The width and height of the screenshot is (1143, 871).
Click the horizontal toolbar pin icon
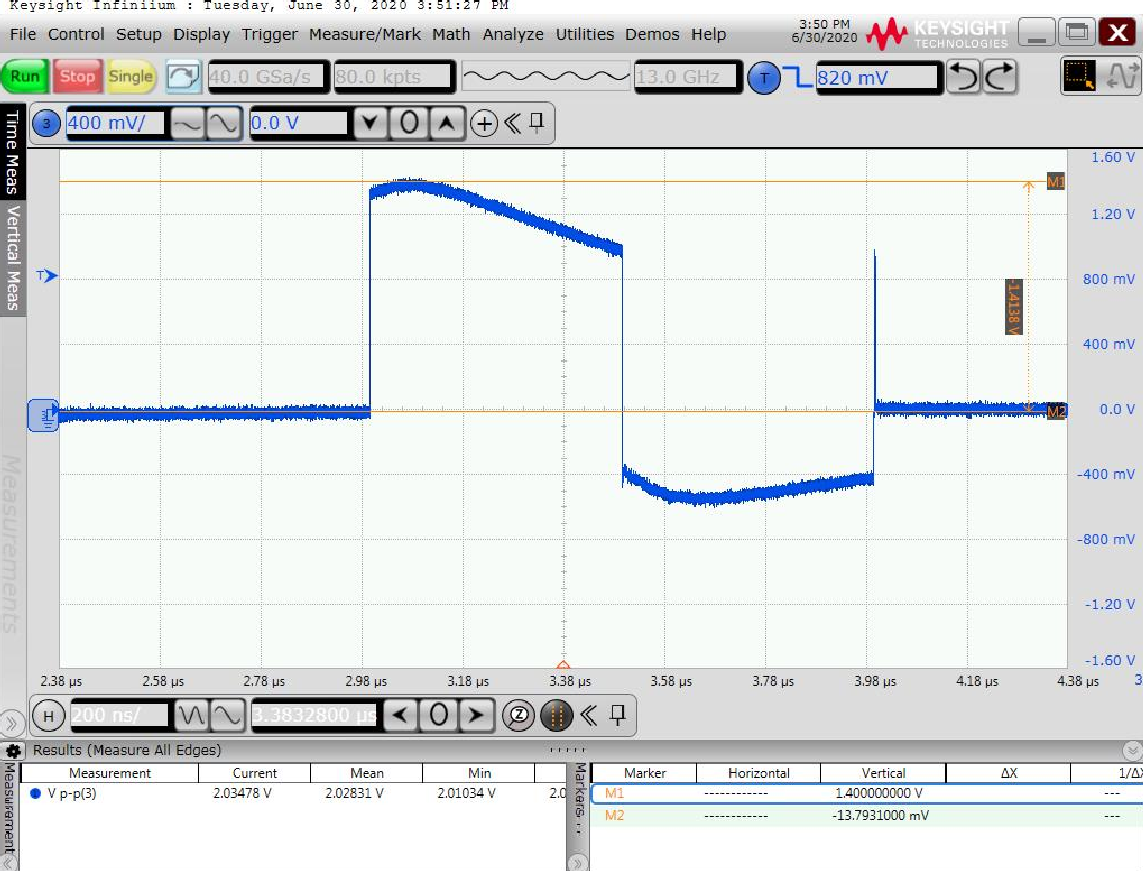tap(617, 715)
